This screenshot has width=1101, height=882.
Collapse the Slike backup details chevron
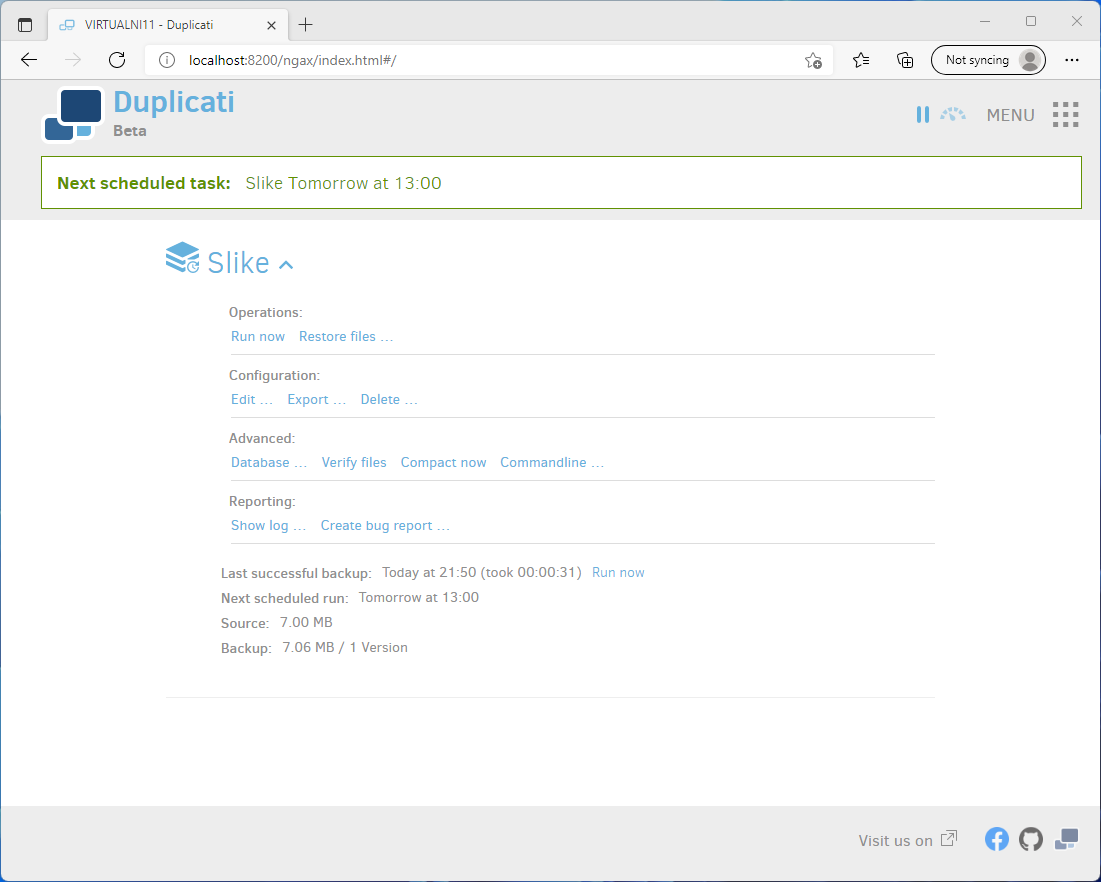(286, 265)
